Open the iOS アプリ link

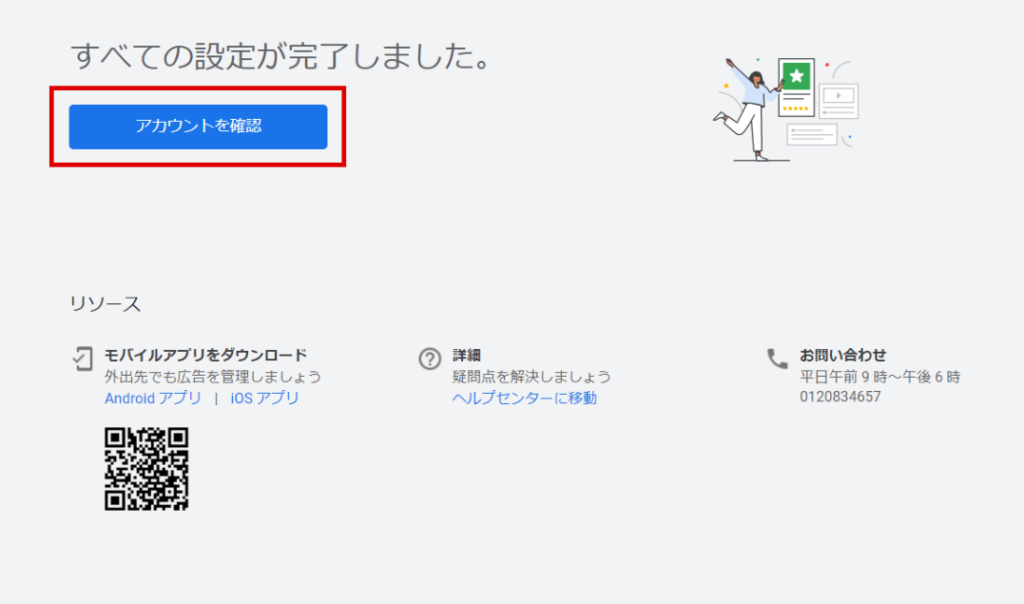click(x=264, y=398)
